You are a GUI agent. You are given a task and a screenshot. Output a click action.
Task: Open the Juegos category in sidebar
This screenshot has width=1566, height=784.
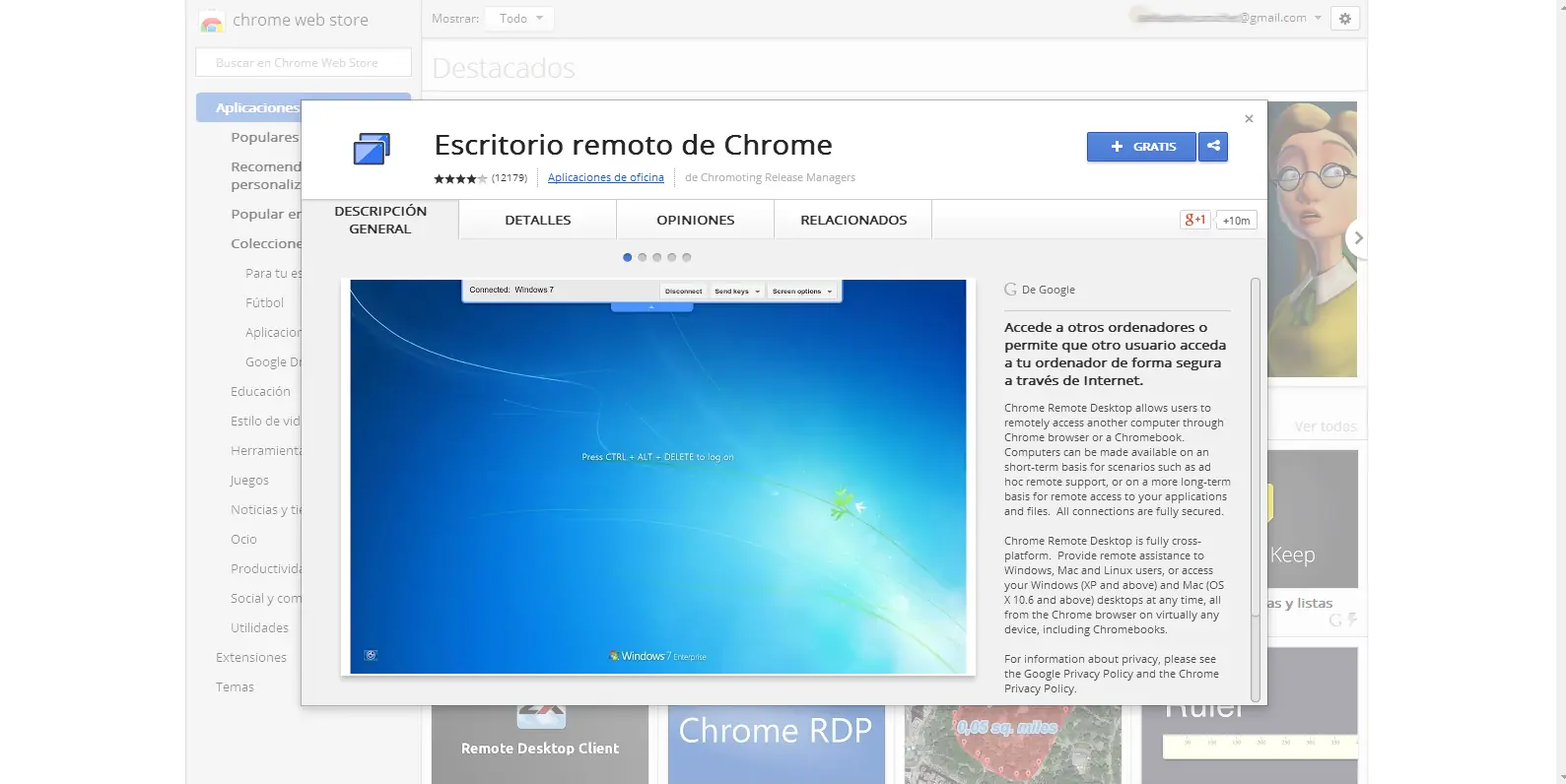click(249, 480)
